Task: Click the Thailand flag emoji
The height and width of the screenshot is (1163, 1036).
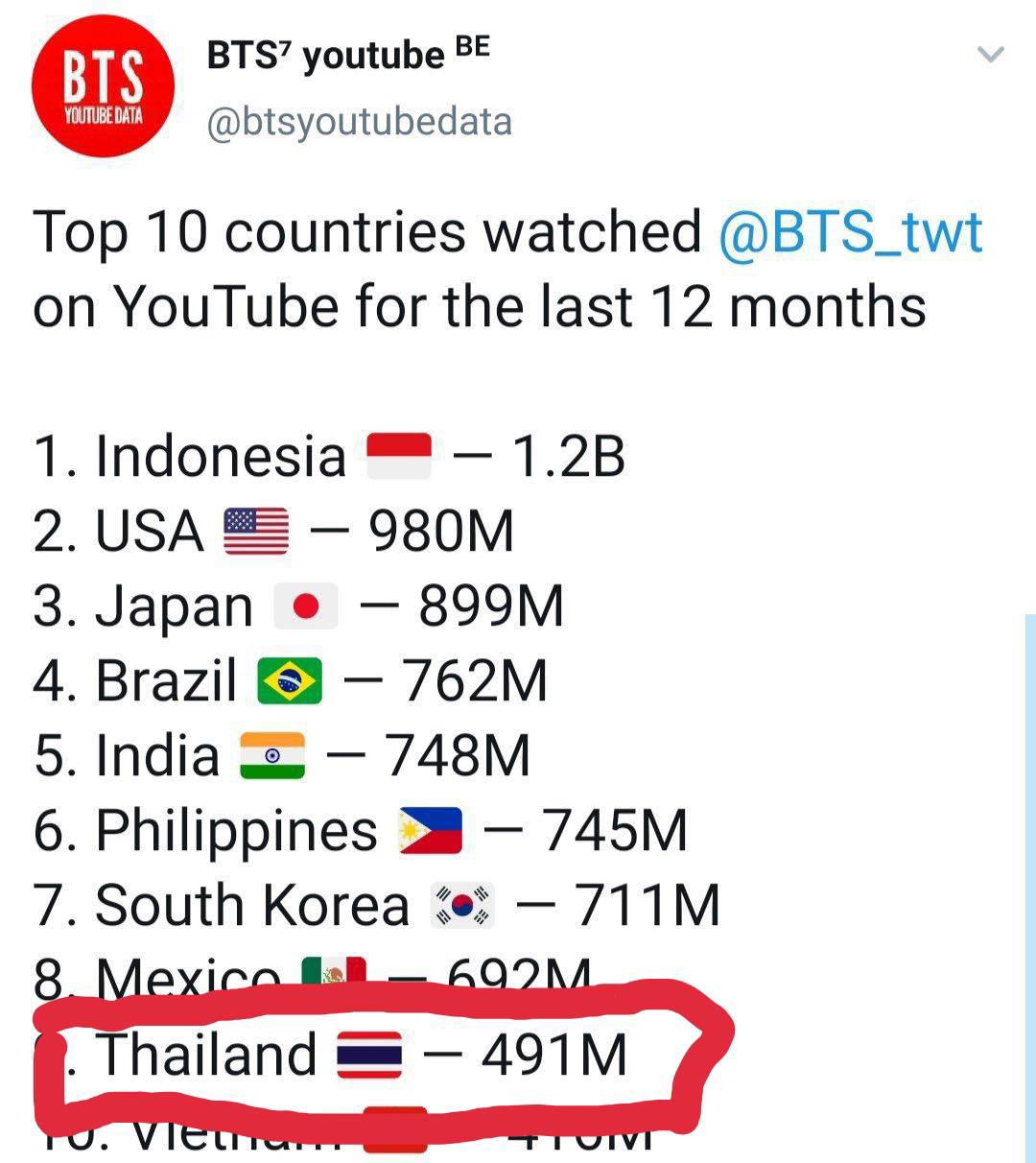Action: coord(369,1056)
